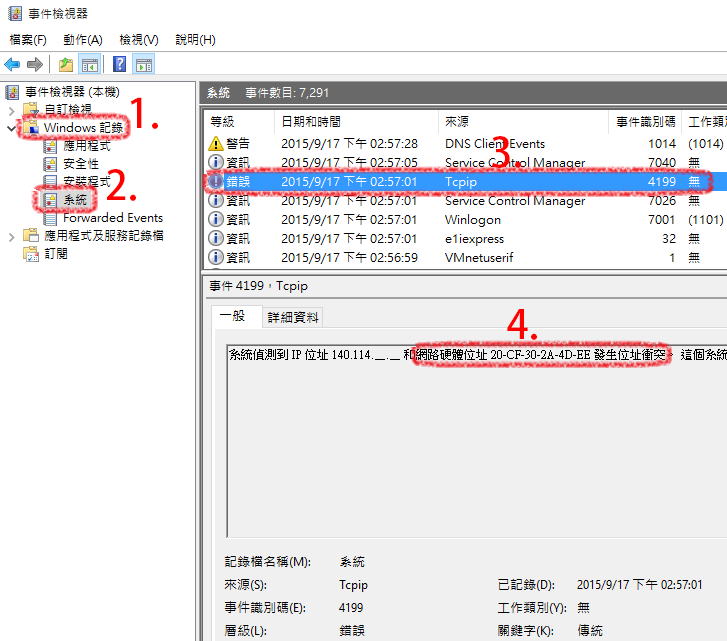
Task: Click the Back arrow toolbar icon
Action: (x=13, y=65)
